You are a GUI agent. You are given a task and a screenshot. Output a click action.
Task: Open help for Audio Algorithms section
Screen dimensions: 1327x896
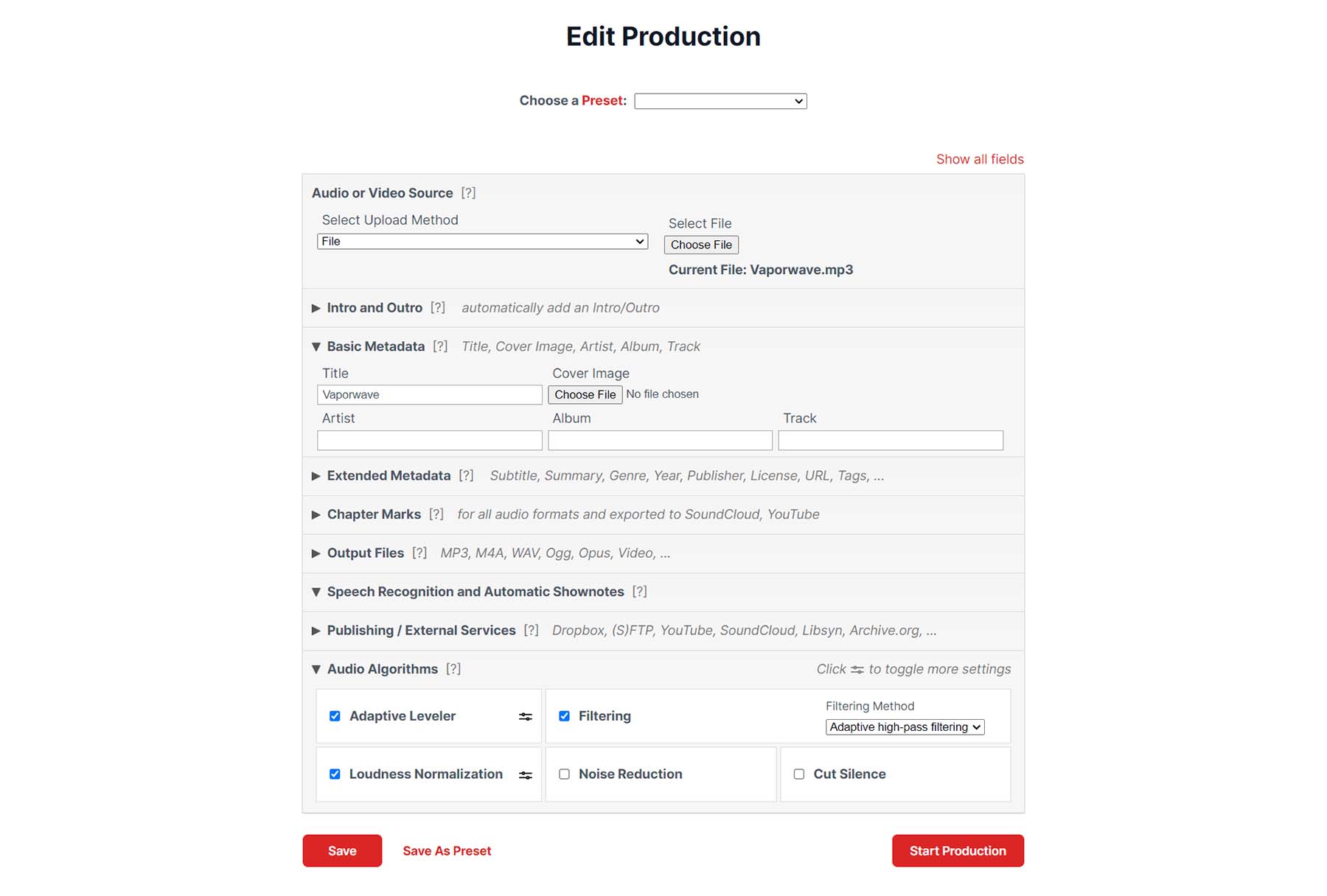click(x=455, y=669)
